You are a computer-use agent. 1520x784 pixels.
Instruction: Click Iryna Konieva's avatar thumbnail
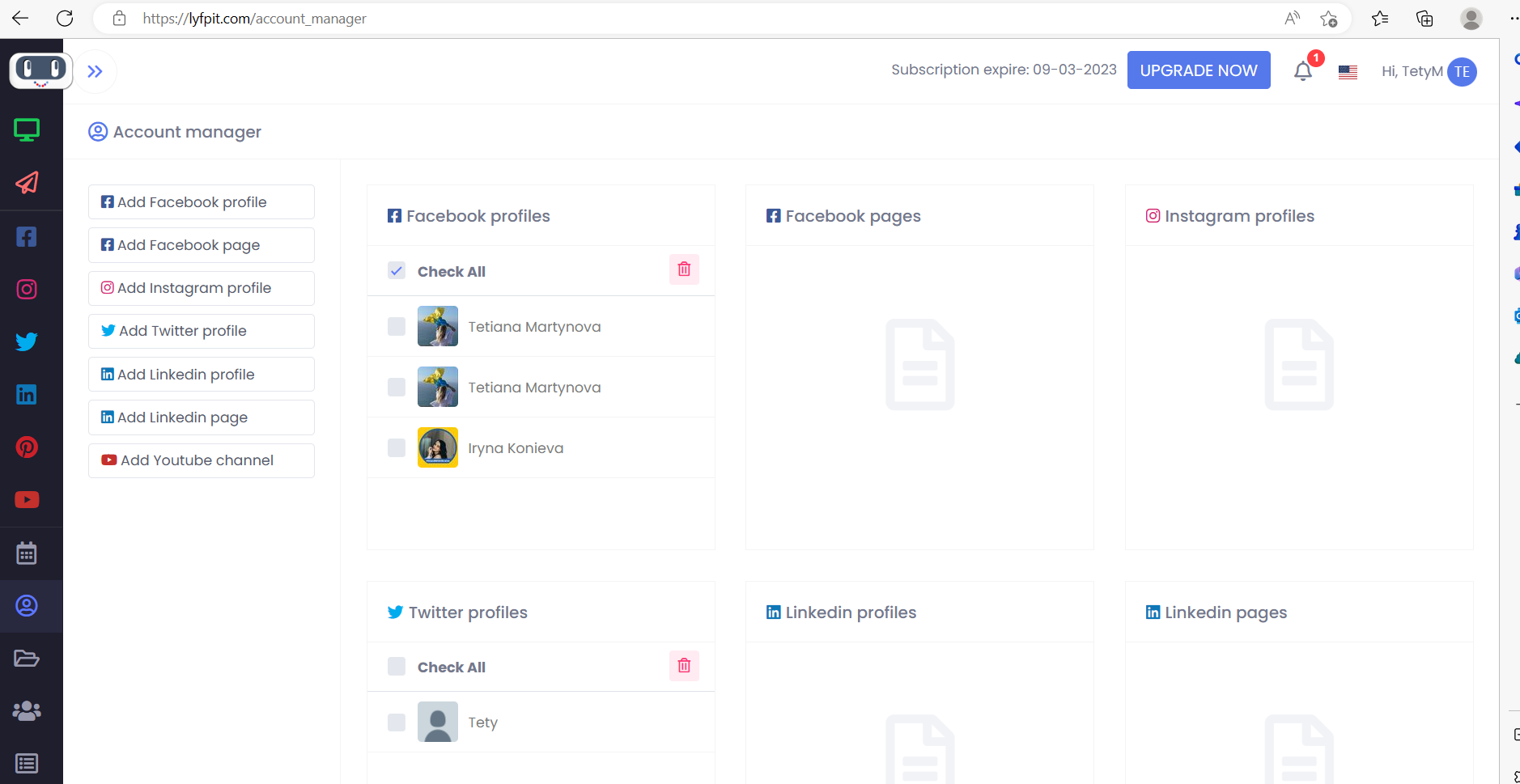click(x=438, y=447)
